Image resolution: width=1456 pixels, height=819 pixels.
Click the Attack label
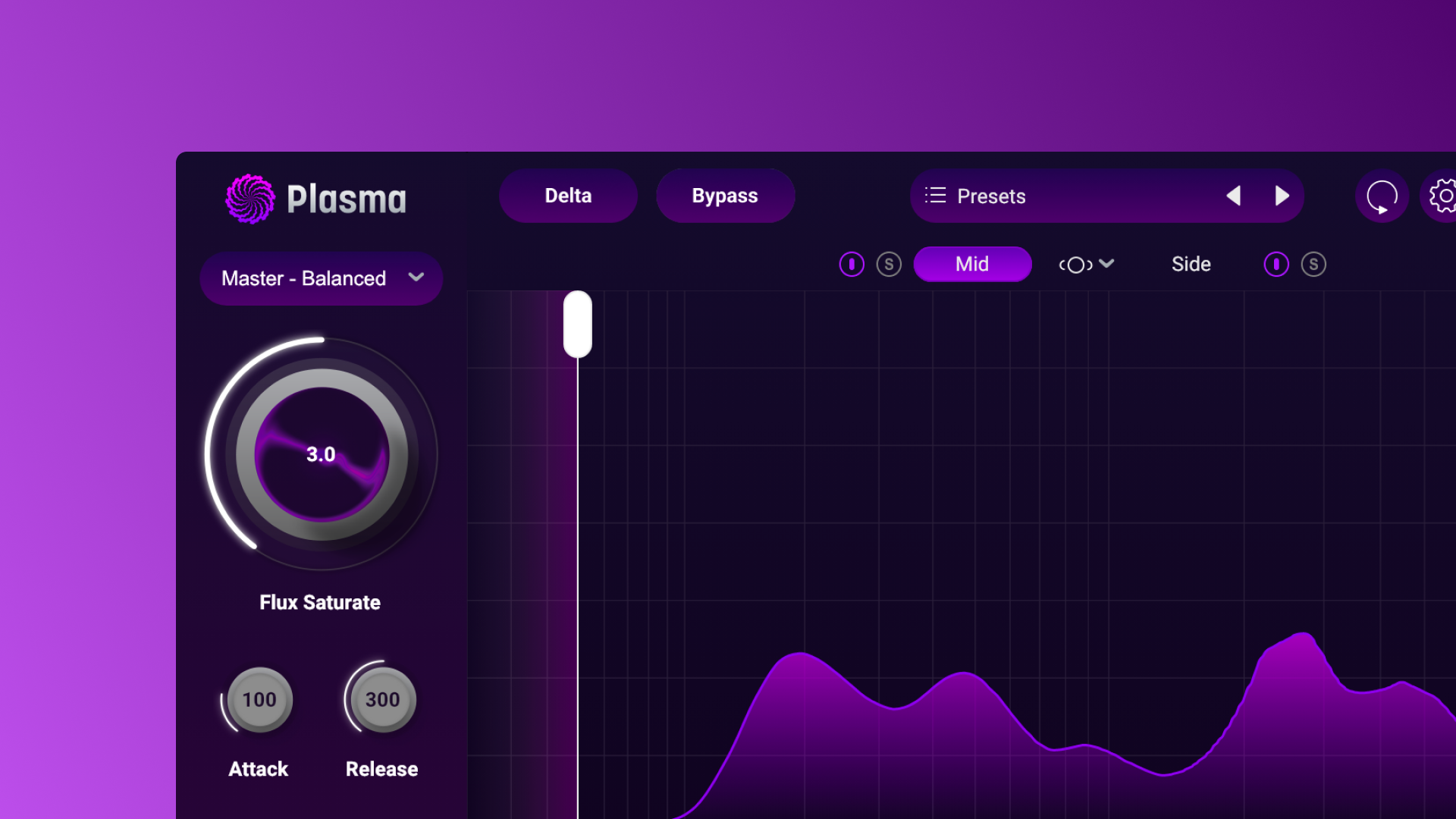pyautogui.click(x=259, y=769)
